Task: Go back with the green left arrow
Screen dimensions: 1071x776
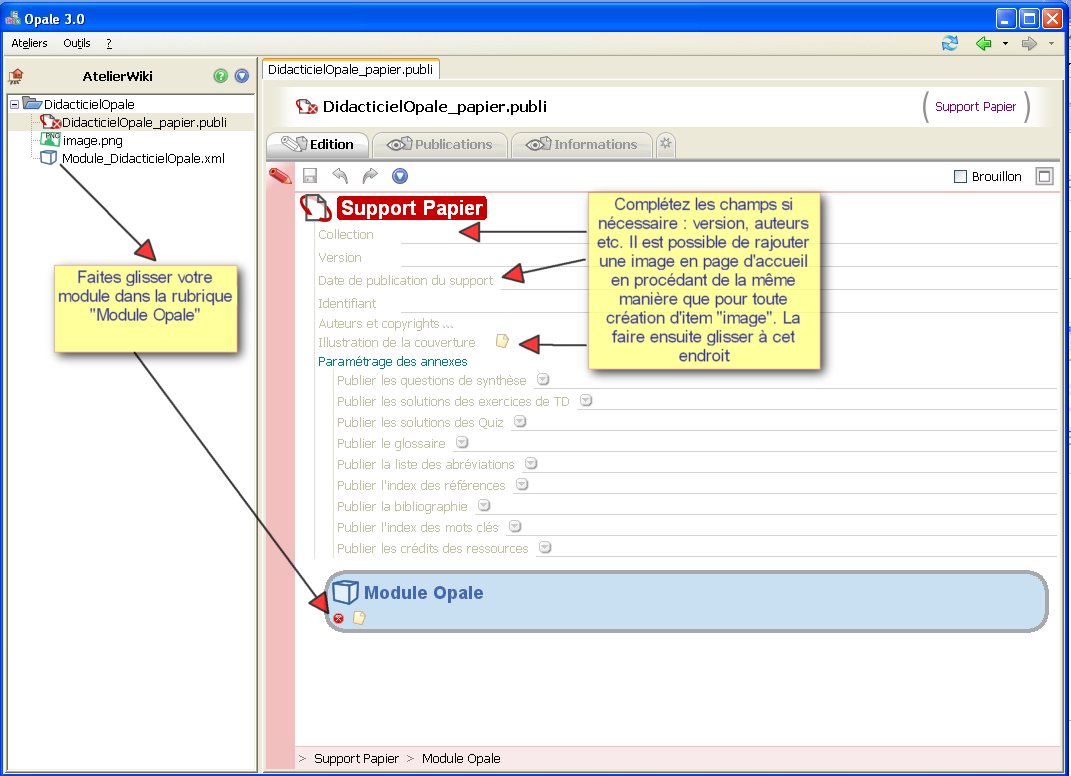Action: (984, 44)
